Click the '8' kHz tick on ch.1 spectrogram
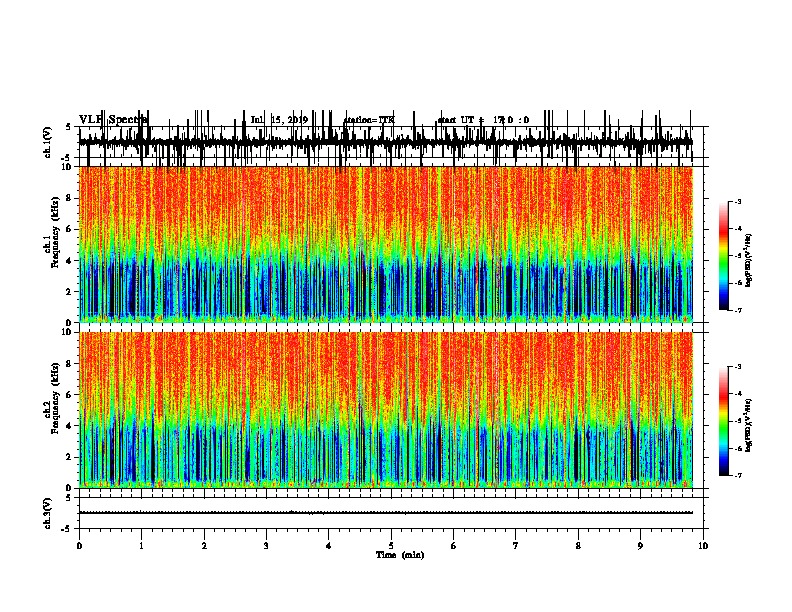Viewport: 792px width, 612px height. tap(70, 198)
